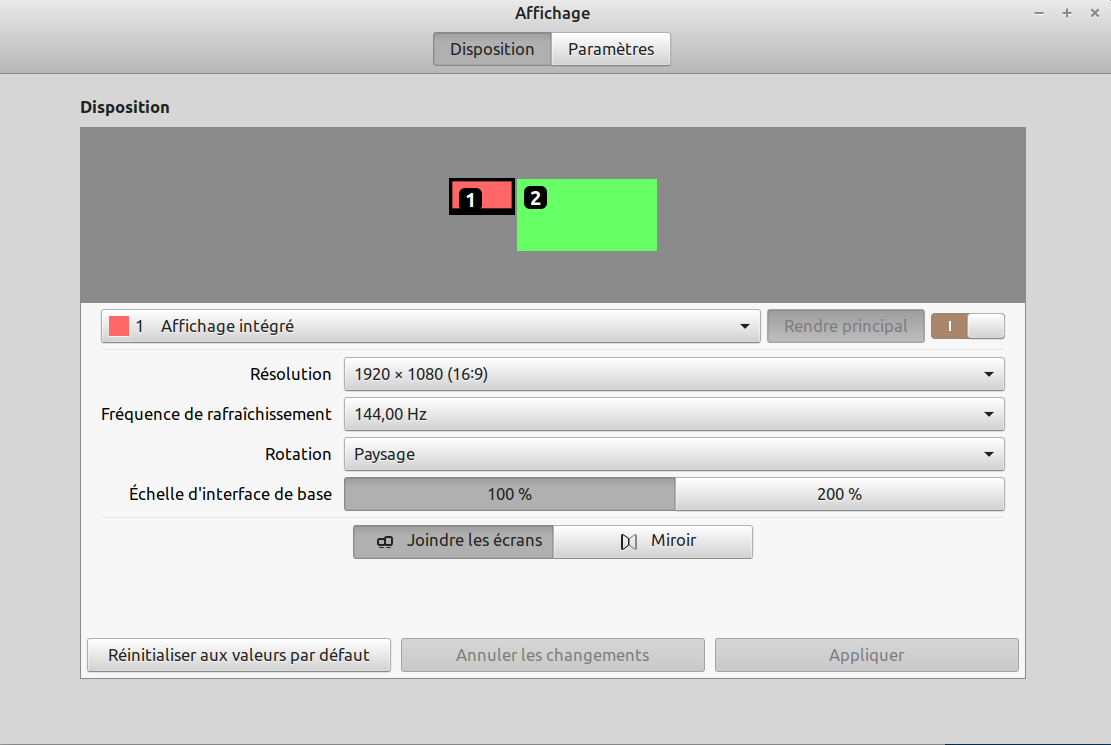1111x745 pixels.
Task: Click the number 1 badge on monitor
Action: pyautogui.click(x=470, y=199)
